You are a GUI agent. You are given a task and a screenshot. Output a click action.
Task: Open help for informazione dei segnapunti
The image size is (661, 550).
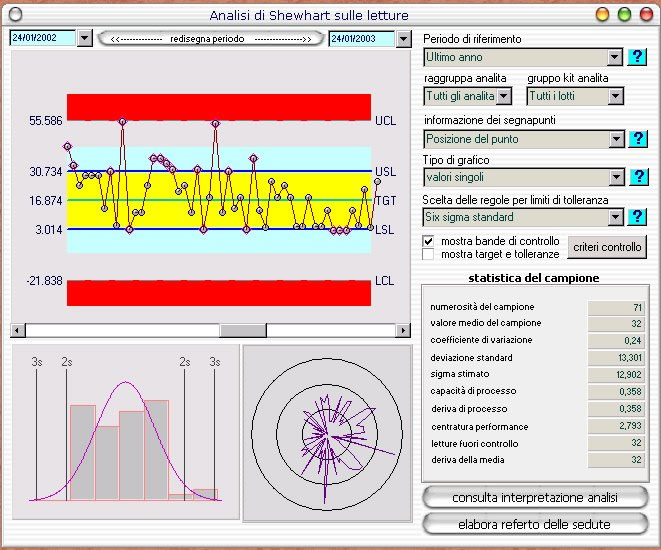click(x=638, y=139)
